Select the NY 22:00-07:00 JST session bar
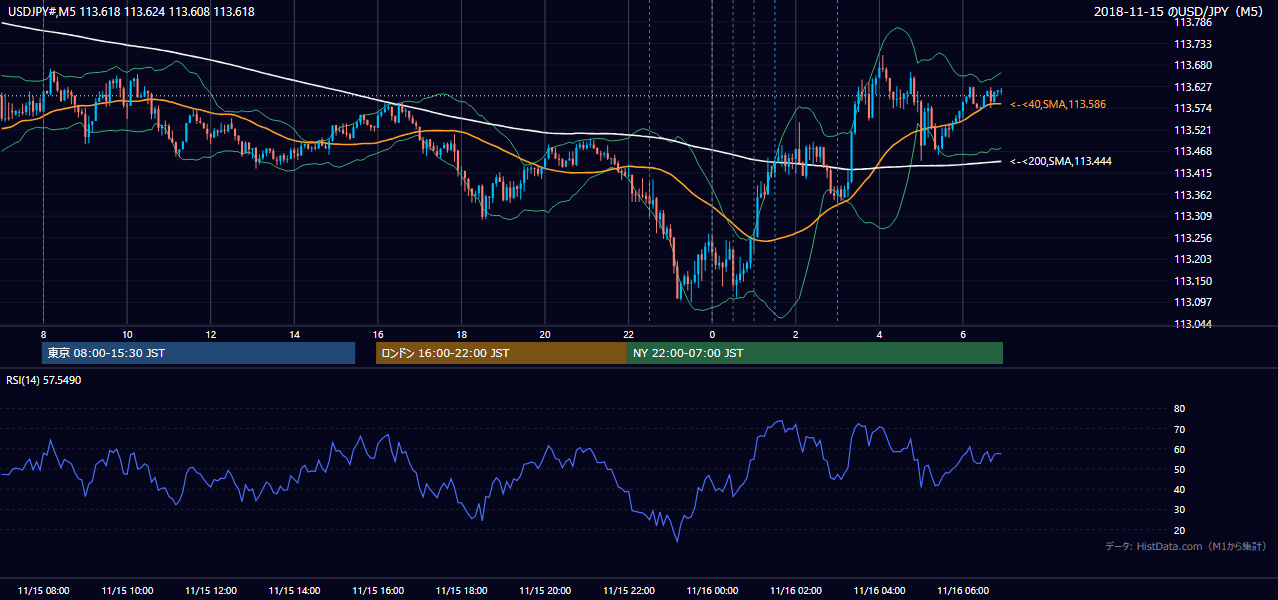The height and width of the screenshot is (600, 1278). 815,353
